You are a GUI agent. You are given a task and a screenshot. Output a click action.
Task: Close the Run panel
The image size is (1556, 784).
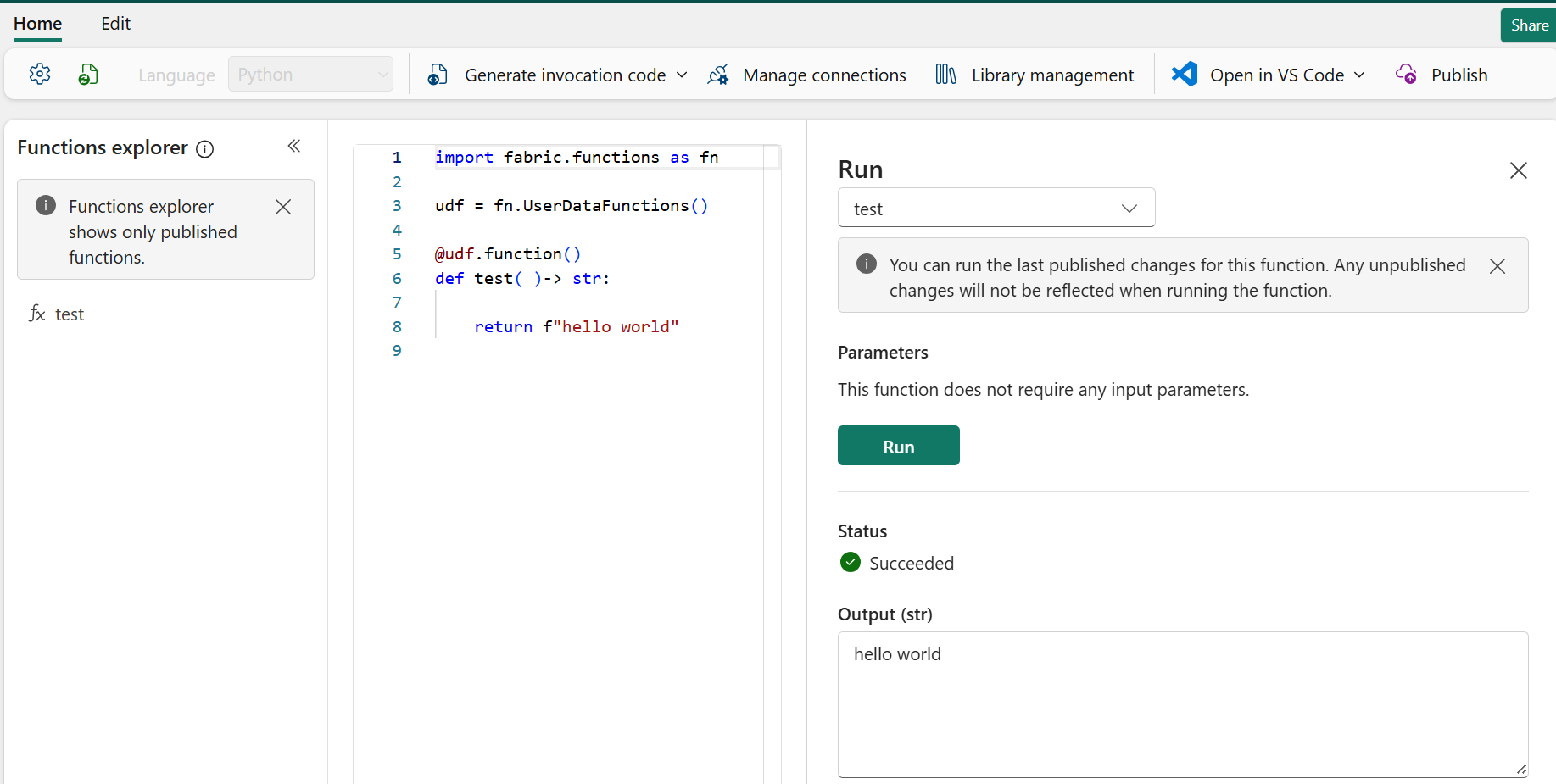point(1518,170)
